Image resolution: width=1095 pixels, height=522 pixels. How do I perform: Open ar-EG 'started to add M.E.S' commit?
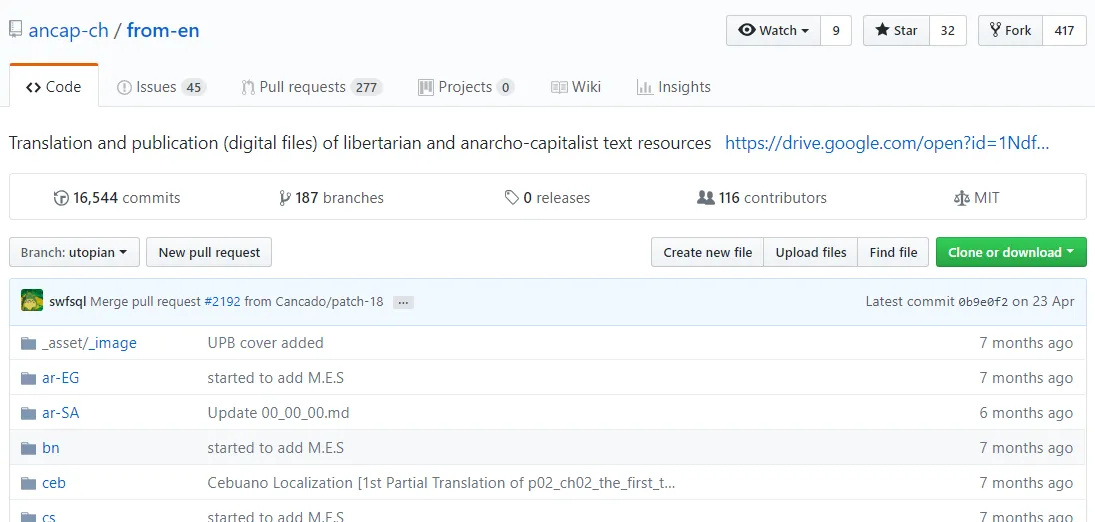click(x=276, y=377)
